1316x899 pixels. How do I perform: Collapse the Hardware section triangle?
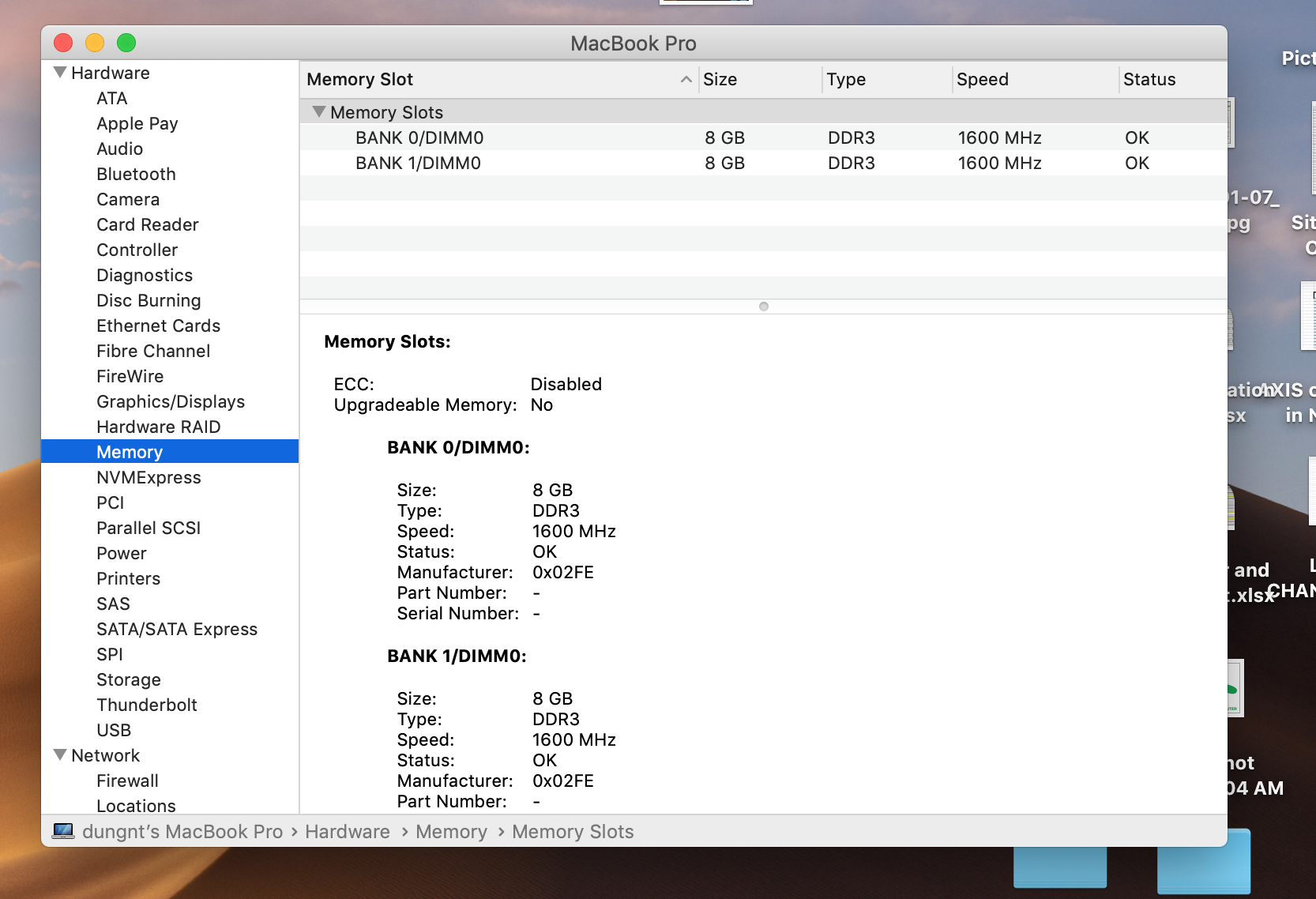pyautogui.click(x=60, y=73)
